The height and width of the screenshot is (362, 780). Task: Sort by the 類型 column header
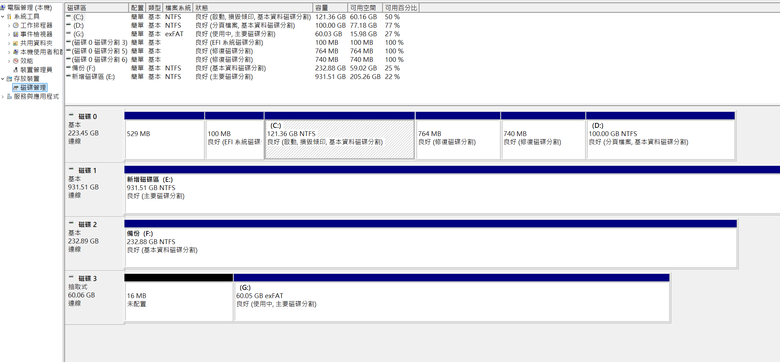coord(155,8)
